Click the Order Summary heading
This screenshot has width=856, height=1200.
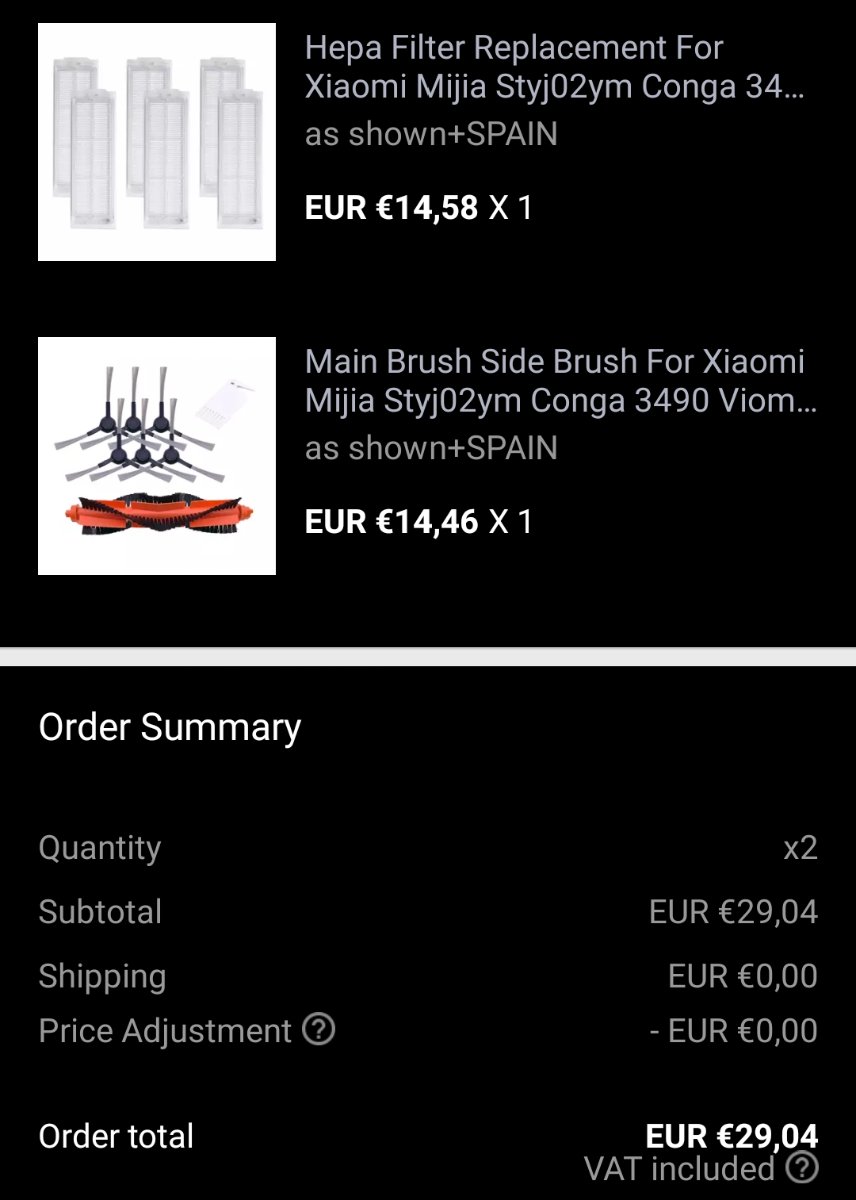tap(170, 727)
